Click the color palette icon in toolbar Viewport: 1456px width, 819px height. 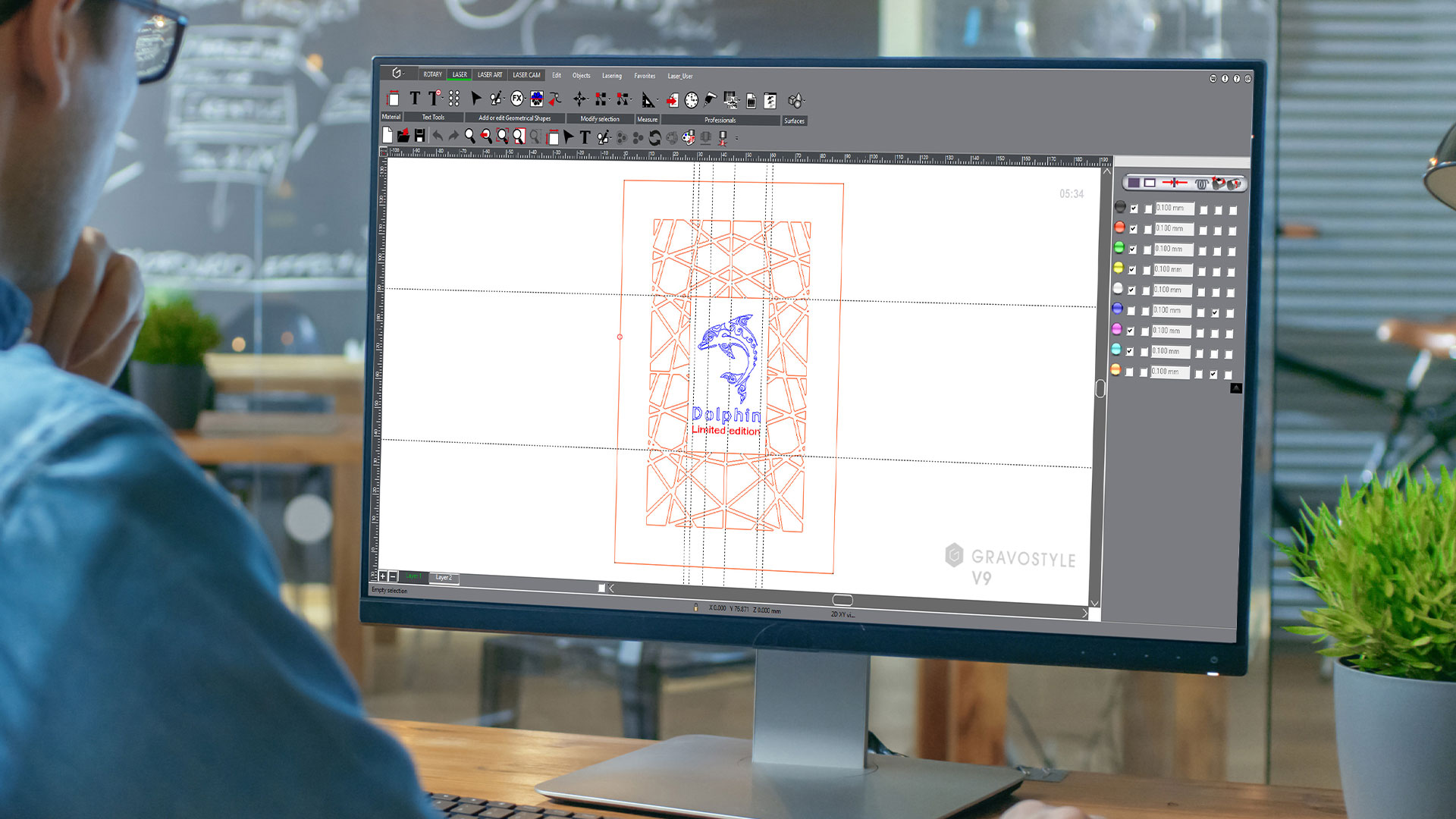[688, 137]
